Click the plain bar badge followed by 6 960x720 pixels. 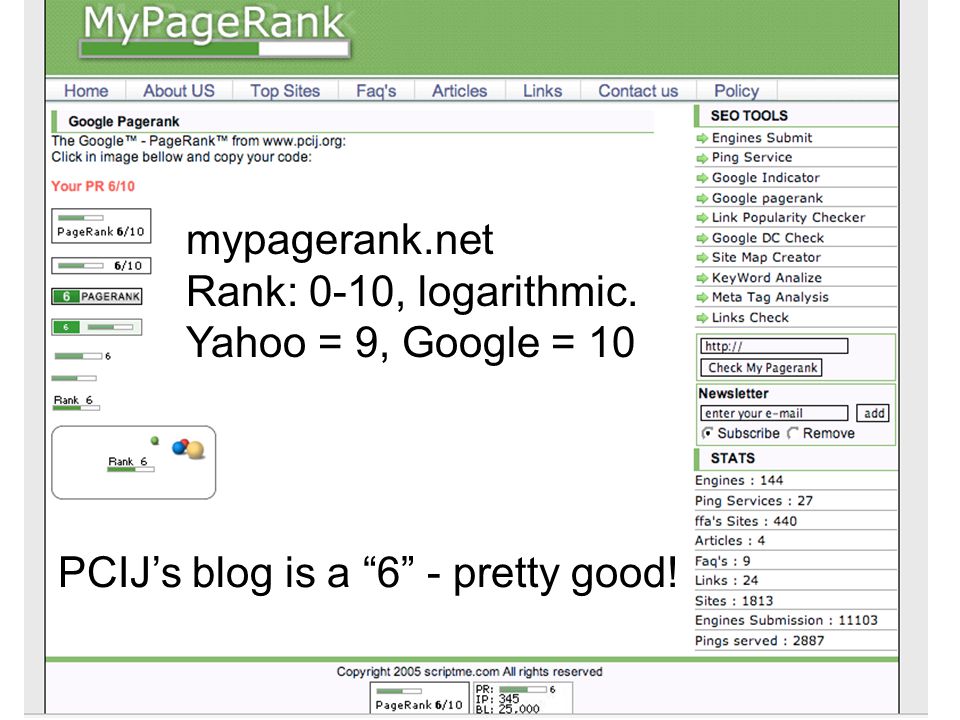click(x=82, y=356)
